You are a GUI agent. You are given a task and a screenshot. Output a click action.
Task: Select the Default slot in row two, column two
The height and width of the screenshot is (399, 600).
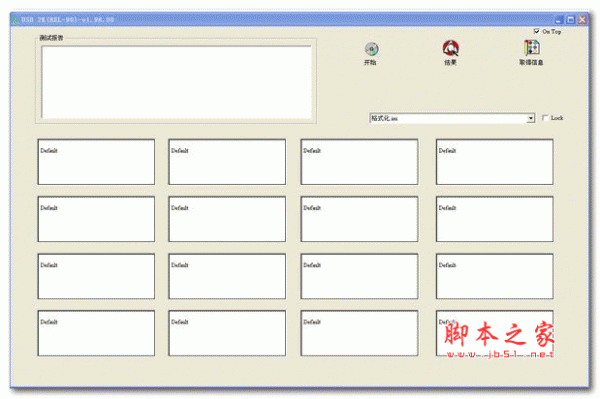pos(227,219)
